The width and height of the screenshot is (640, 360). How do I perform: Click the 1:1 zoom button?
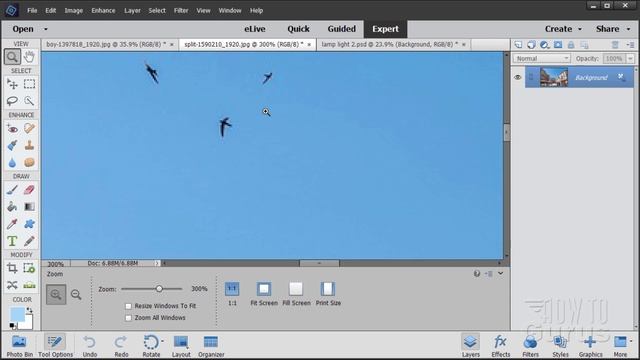(x=232, y=294)
